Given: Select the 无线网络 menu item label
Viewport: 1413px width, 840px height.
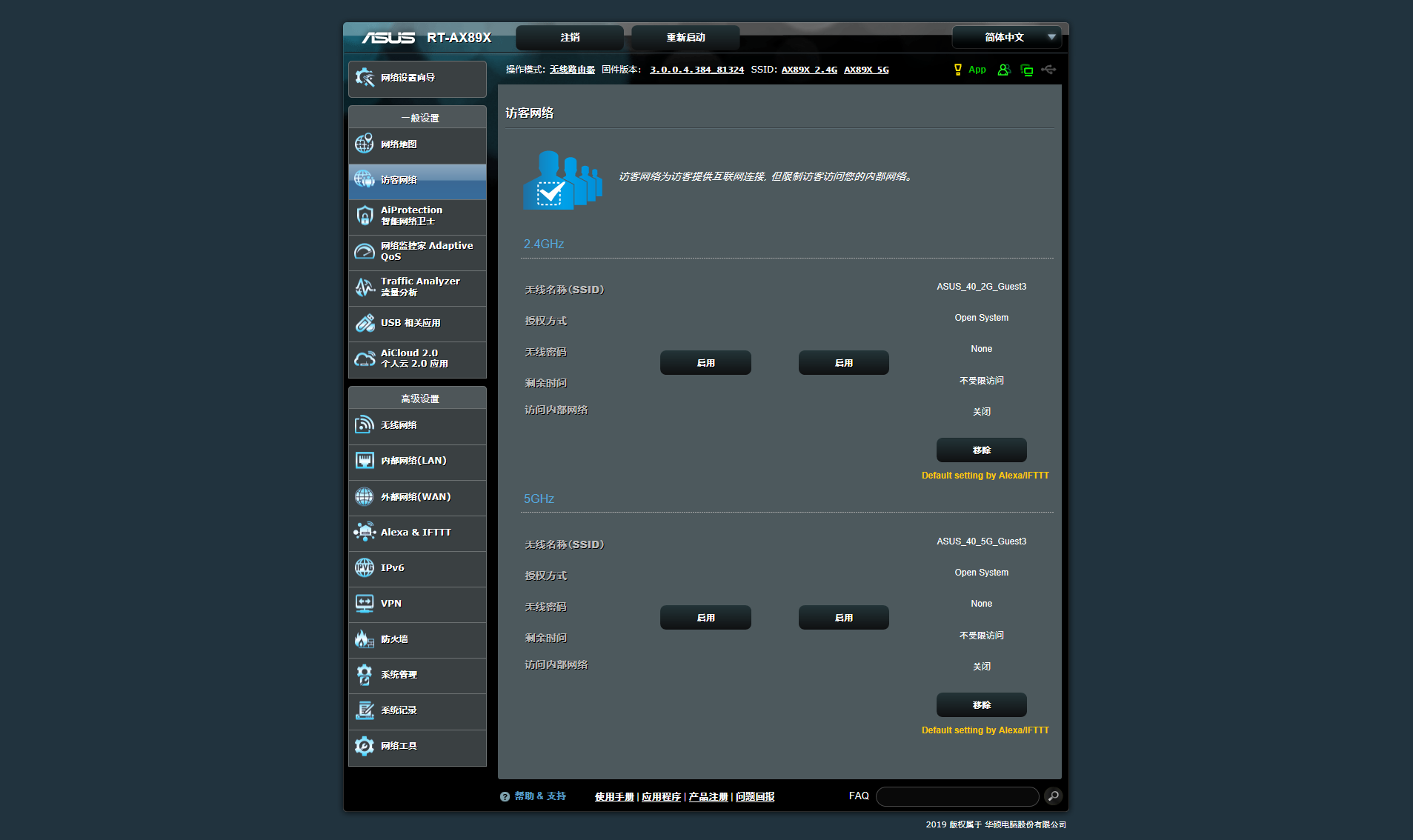Looking at the screenshot, I should click(399, 425).
